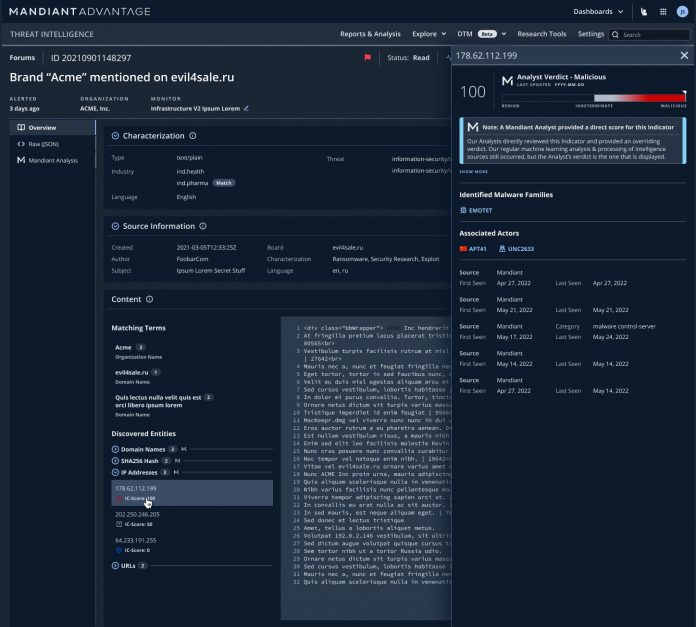The image size is (696, 627).
Task: Select IP address 64.233.191.255 entry
Action: click(x=192, y=545)
